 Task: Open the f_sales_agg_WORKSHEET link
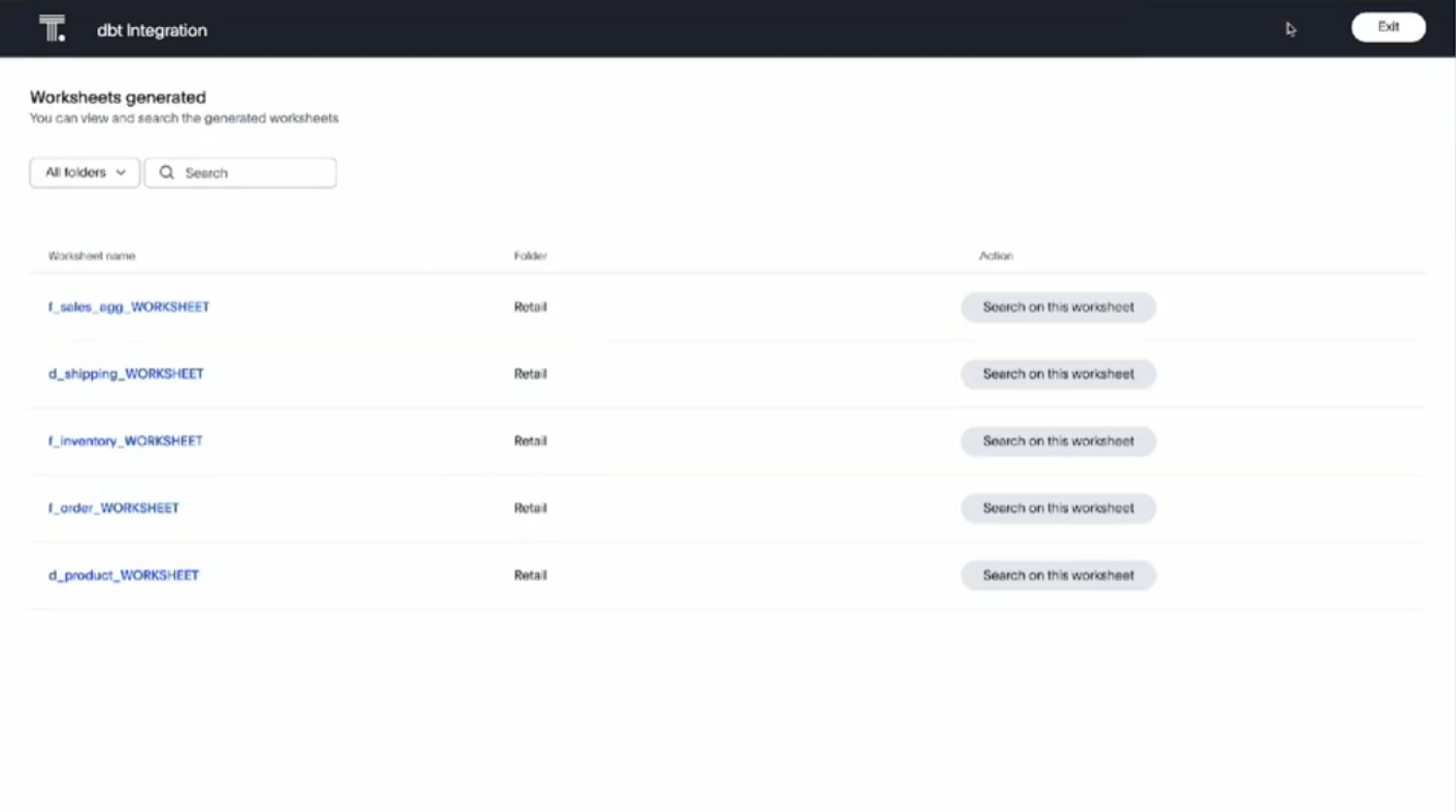(x=129, y=307)
